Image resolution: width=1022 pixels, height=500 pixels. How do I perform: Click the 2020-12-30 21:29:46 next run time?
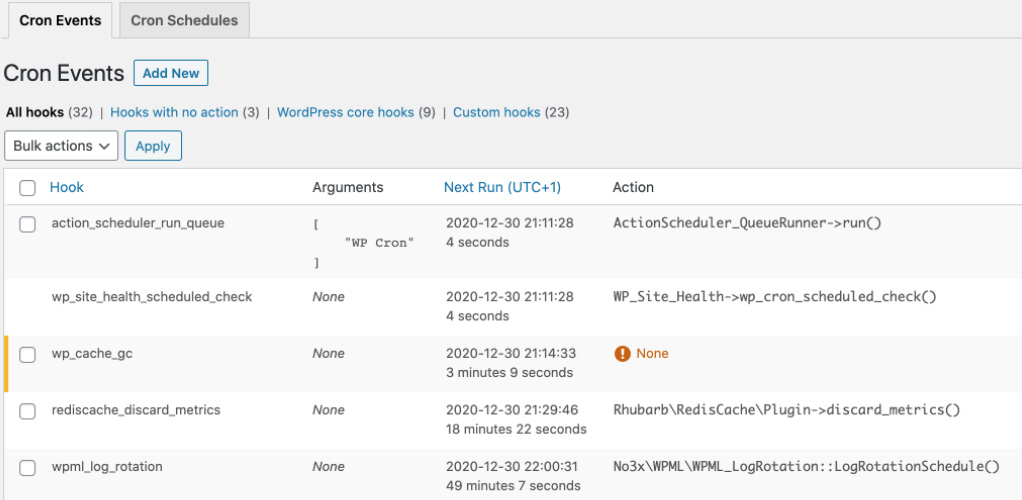(x=512, y=411)
